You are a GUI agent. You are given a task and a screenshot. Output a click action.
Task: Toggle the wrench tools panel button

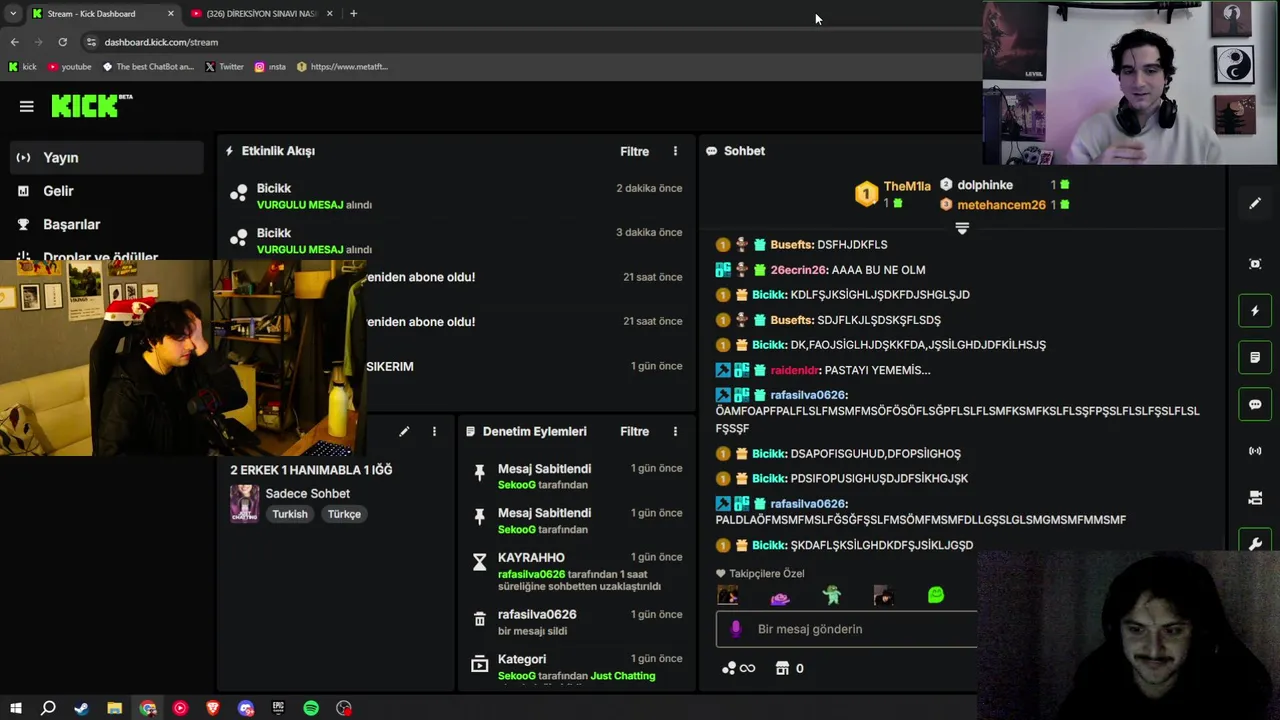(x=1255, y=544)
